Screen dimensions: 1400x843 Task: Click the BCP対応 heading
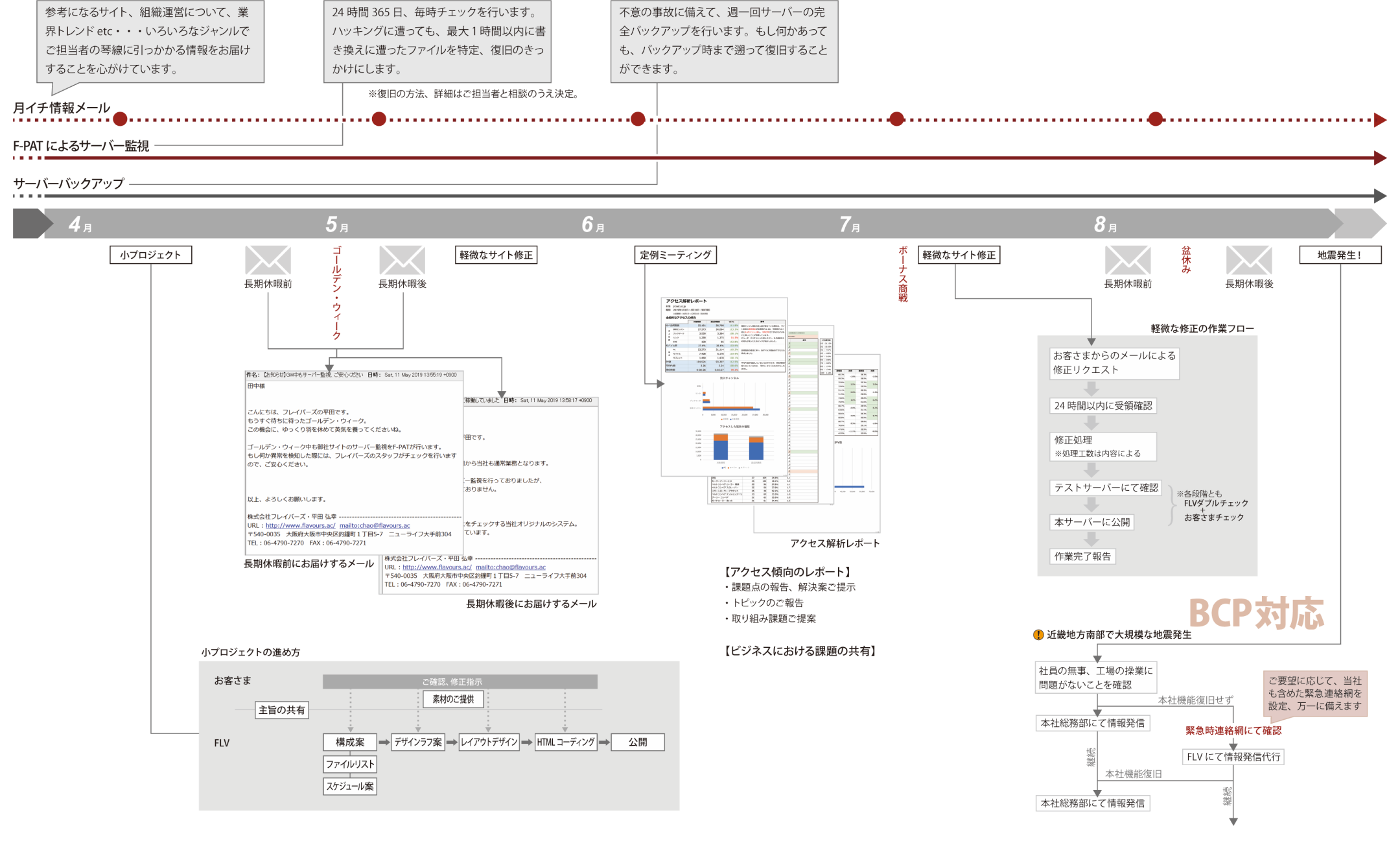[x=1256, y=613]
